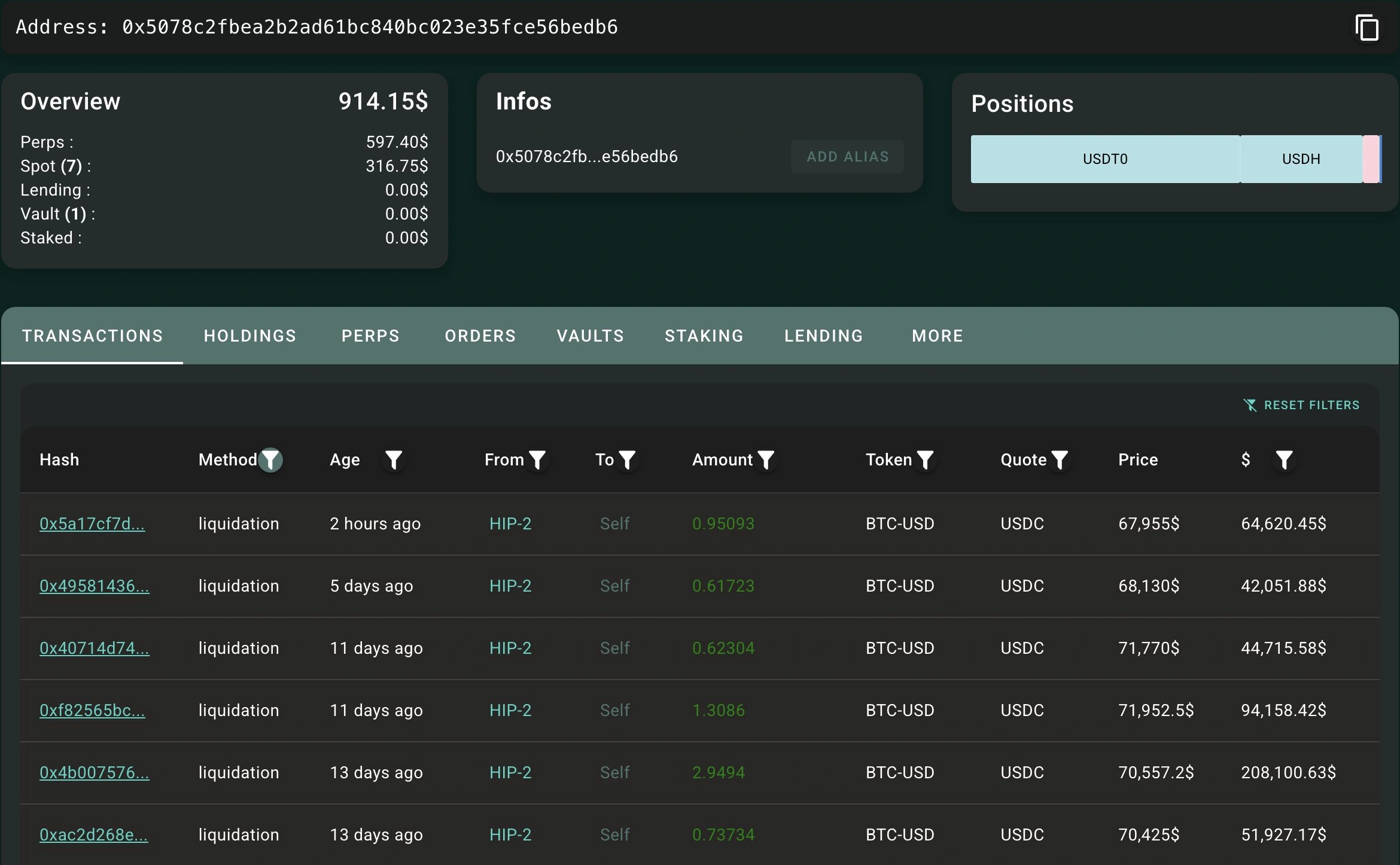The image size is (1400, 865).
Task: Expand the Vault (1) entry
Action: [x=58, y=214]
